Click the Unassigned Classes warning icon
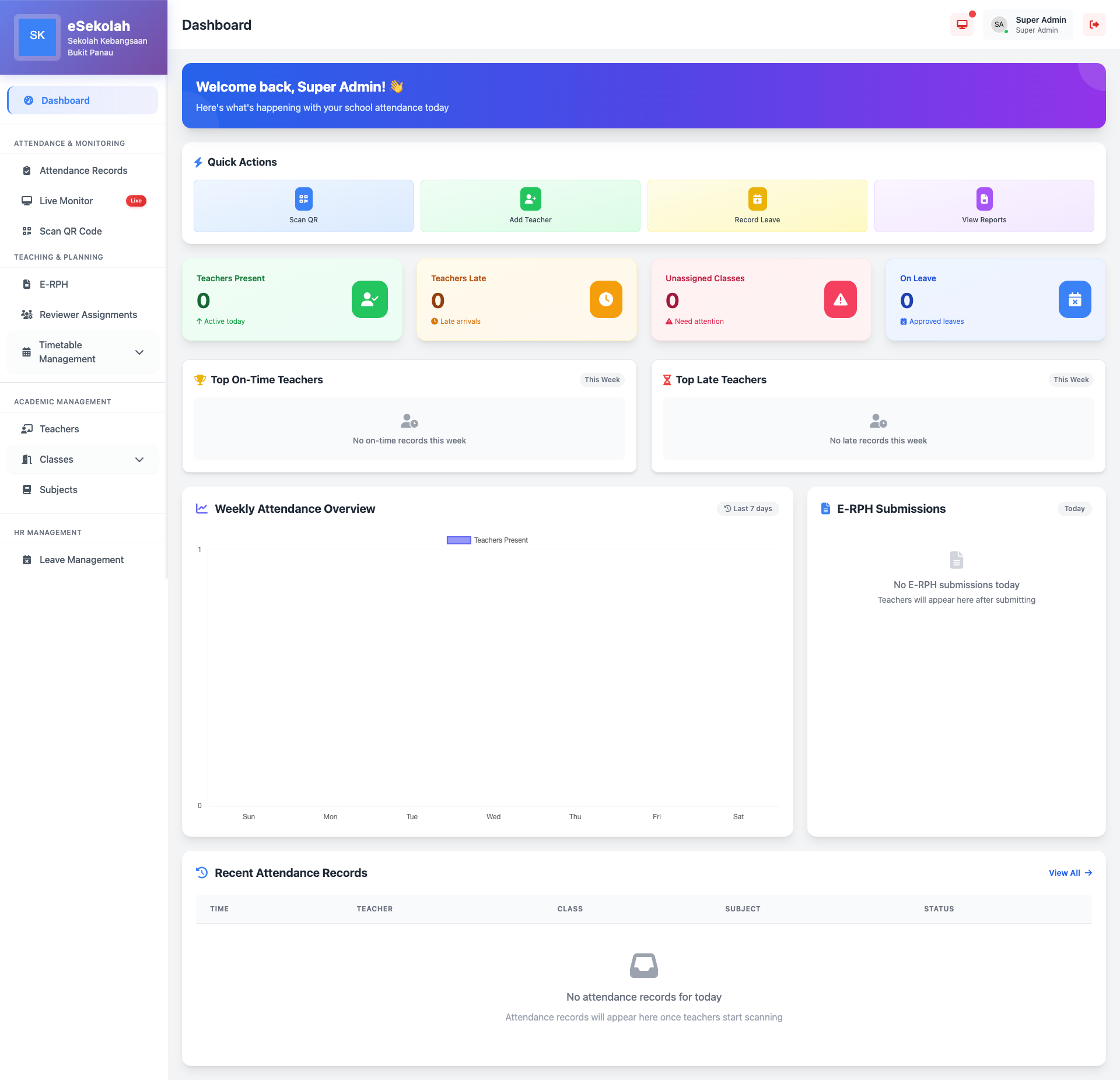Viewport: 1120px width, 1080px height. click(x=840, y=299)
